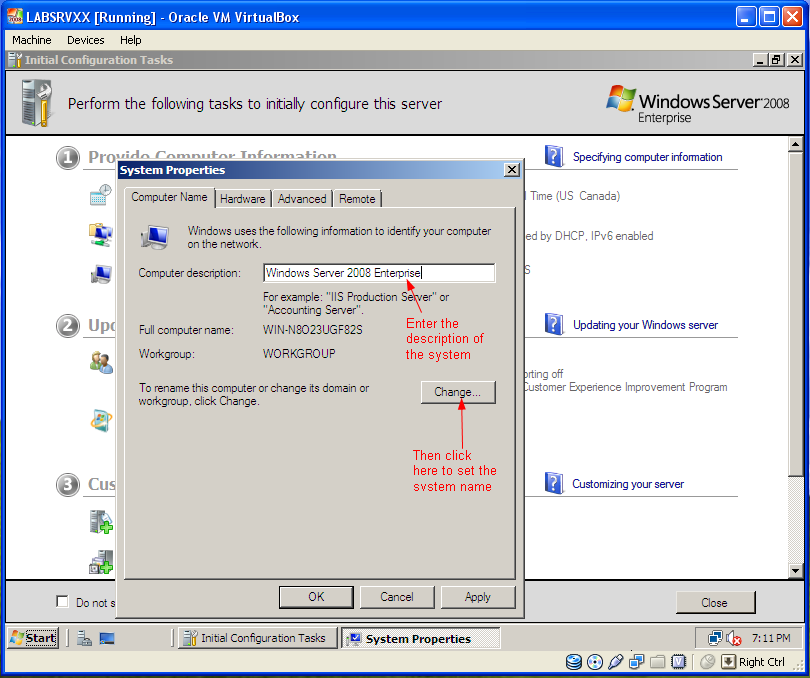Select the Remote tab
The image size is (810, 678).
click(x=357, y=199)
